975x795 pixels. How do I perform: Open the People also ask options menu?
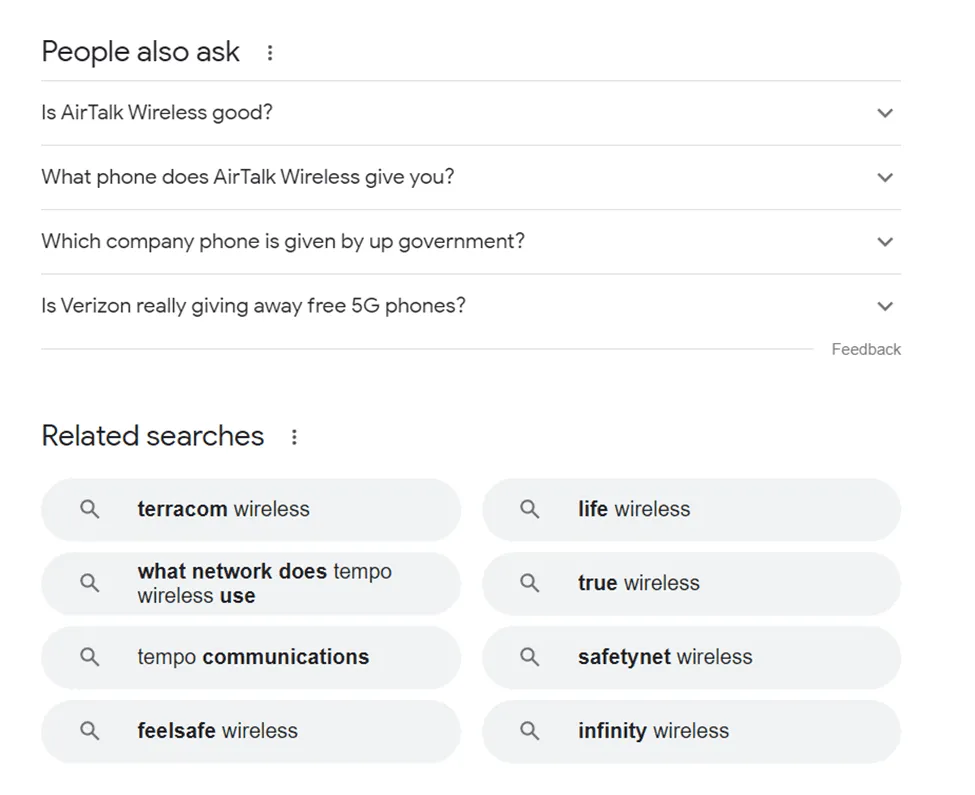[x=269, y=52]
